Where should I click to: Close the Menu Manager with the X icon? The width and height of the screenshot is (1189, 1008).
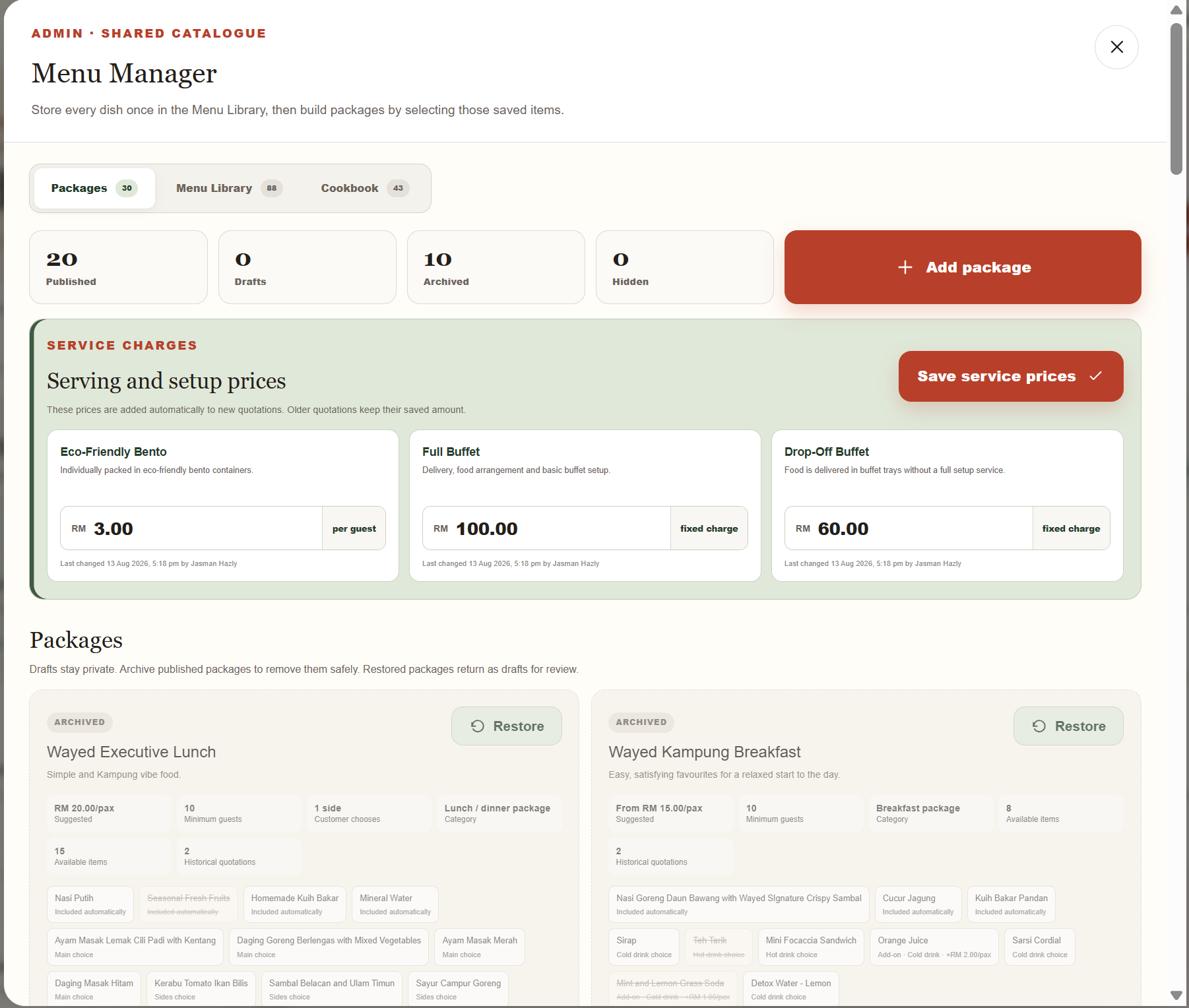pos(1116,47)
